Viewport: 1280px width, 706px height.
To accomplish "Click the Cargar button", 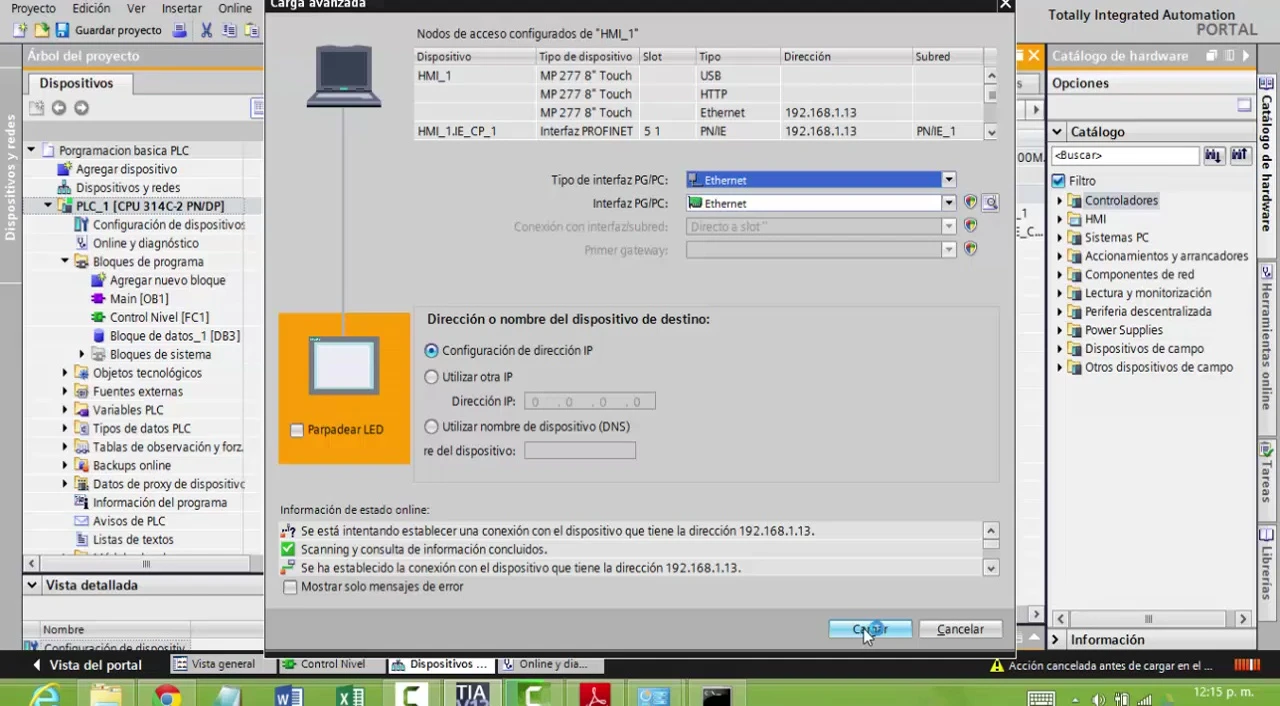I will point(870,629).
